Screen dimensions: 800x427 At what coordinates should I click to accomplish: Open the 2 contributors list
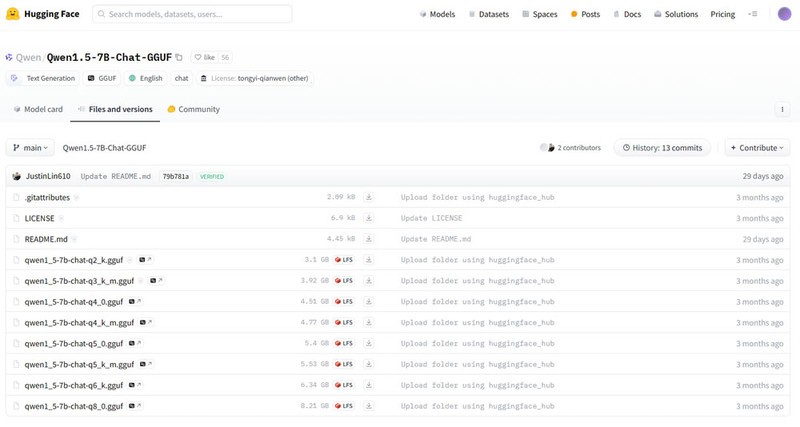570,147
